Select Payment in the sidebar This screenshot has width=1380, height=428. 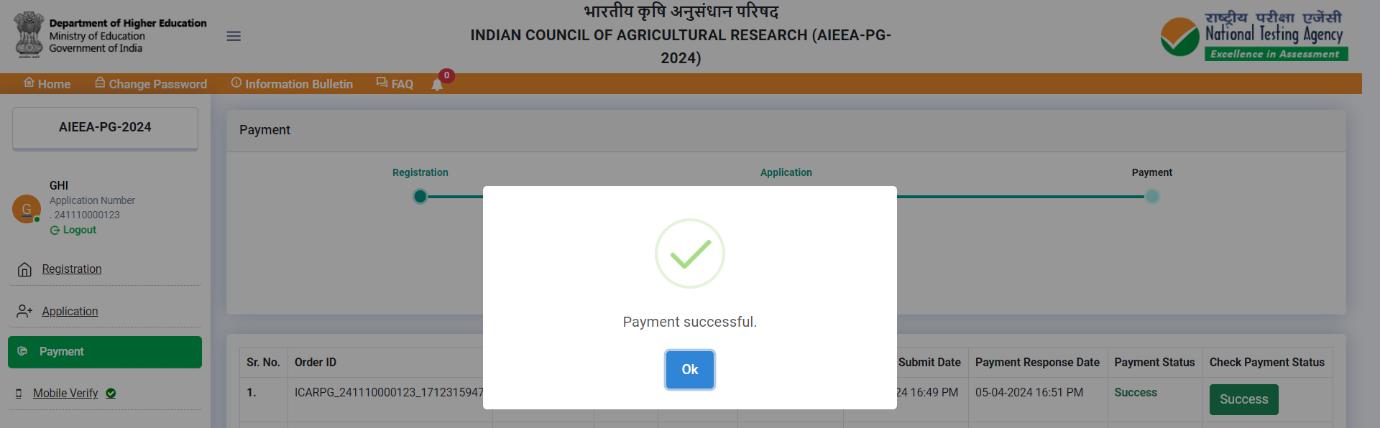coord(105,352)
